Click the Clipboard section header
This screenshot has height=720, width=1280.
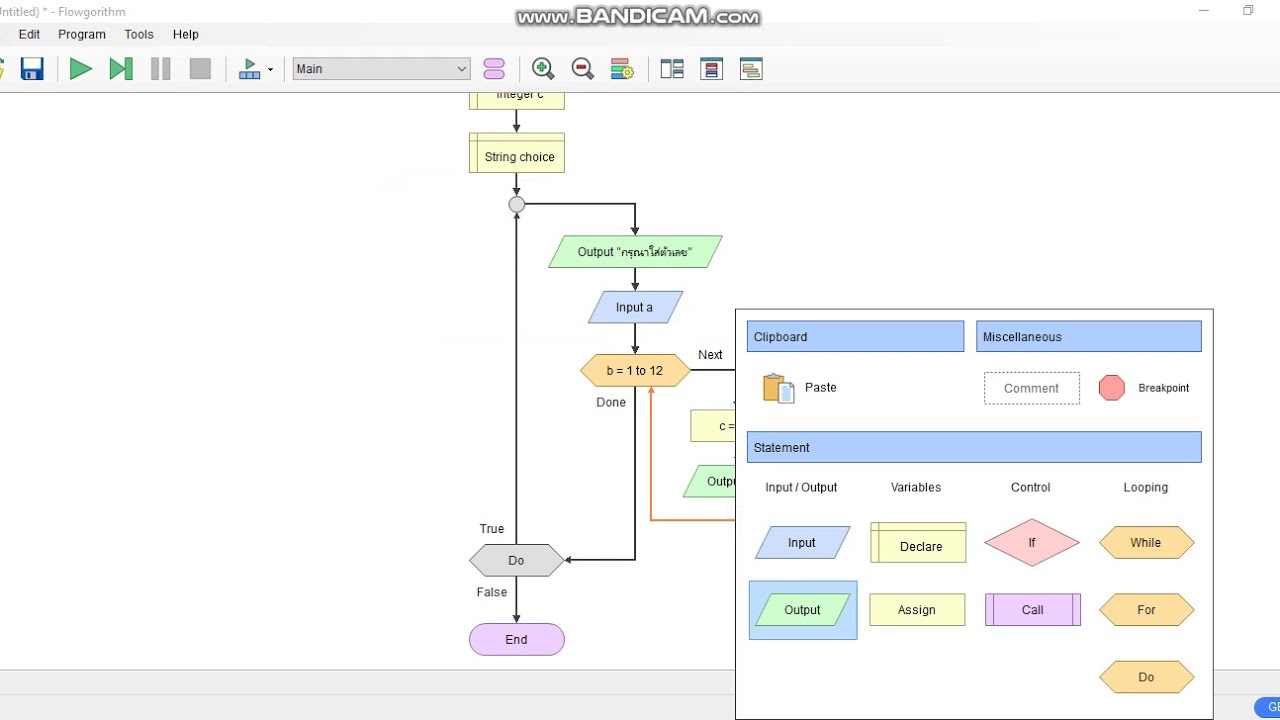point(855,337)
